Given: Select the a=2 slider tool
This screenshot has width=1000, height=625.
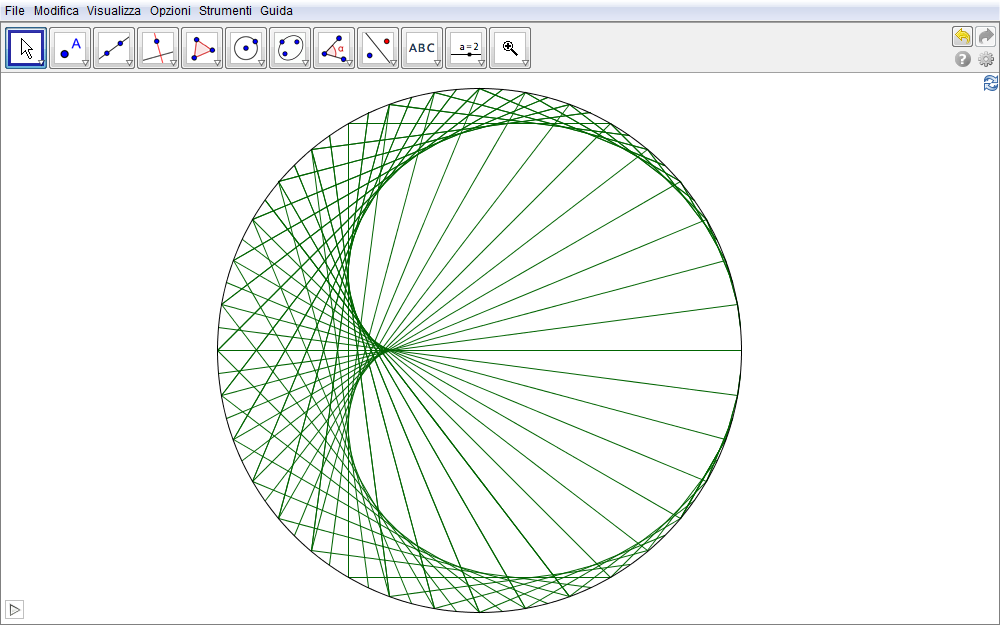Looking at the screenshot, I should click(x=466, y=48).
